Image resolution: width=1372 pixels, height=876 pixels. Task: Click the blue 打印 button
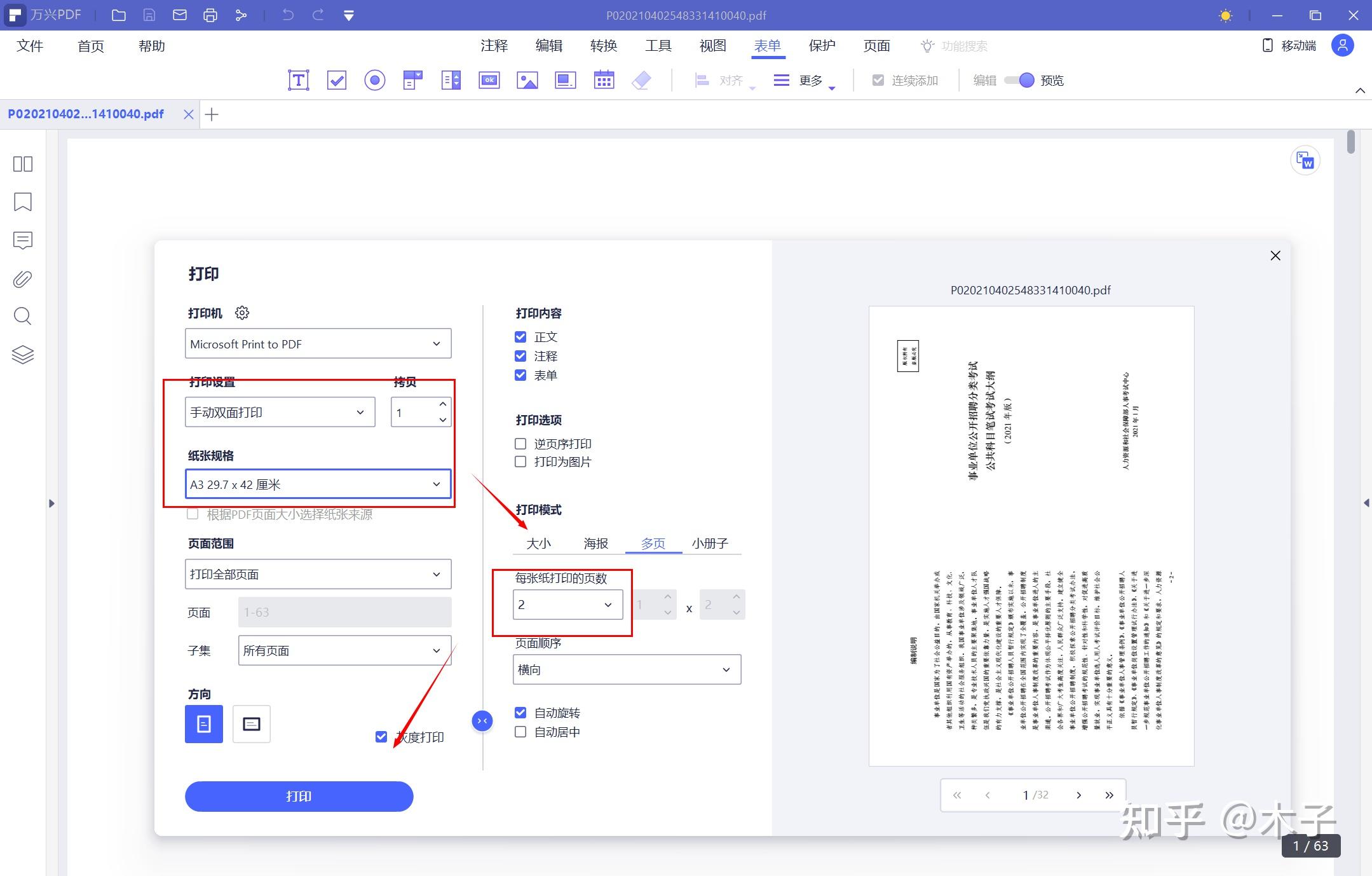(299, 797)
